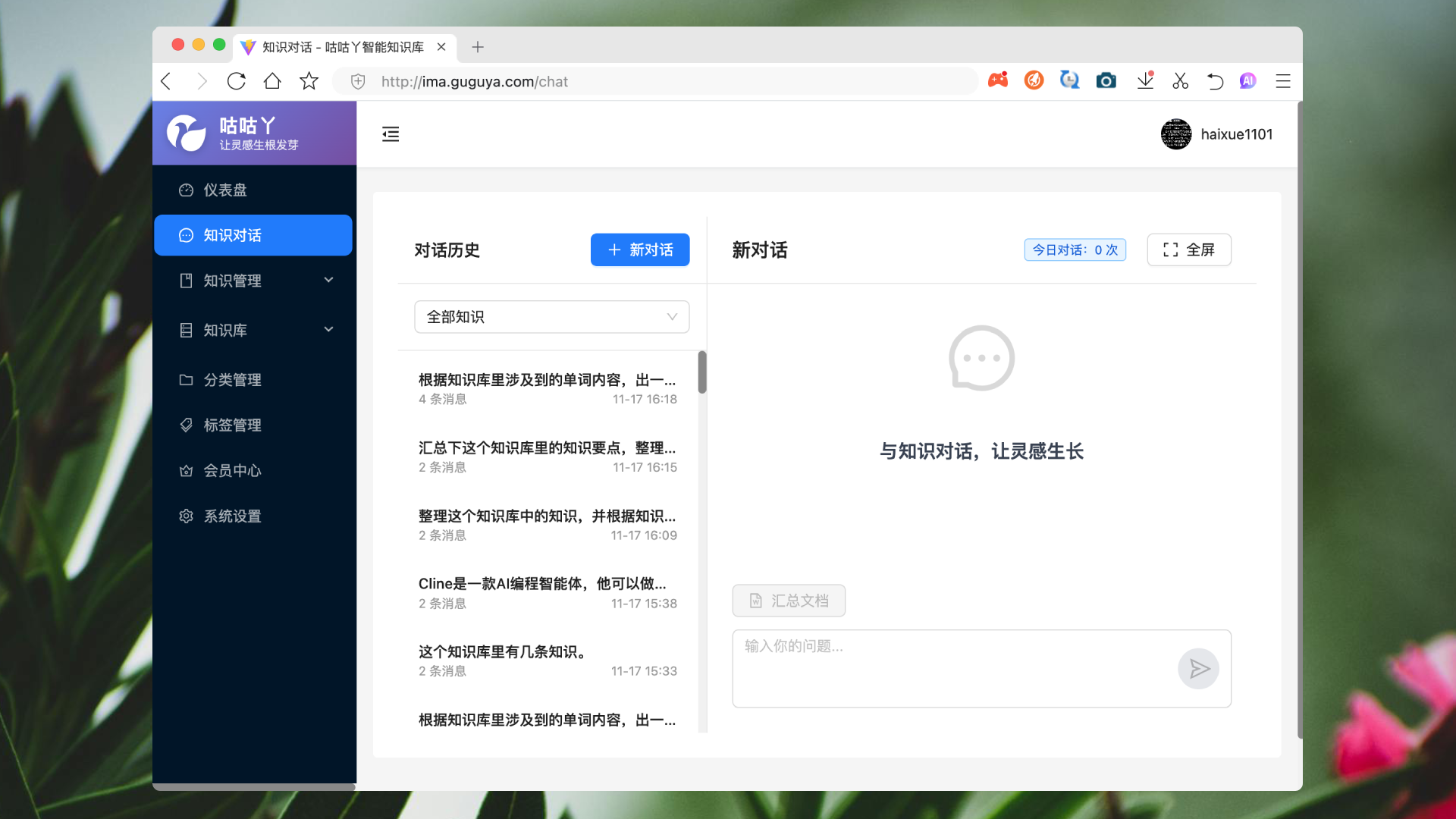Open 分类管理 via the folder icon
This screenshot has height=819, width=1456.
[x=187, y=379]
